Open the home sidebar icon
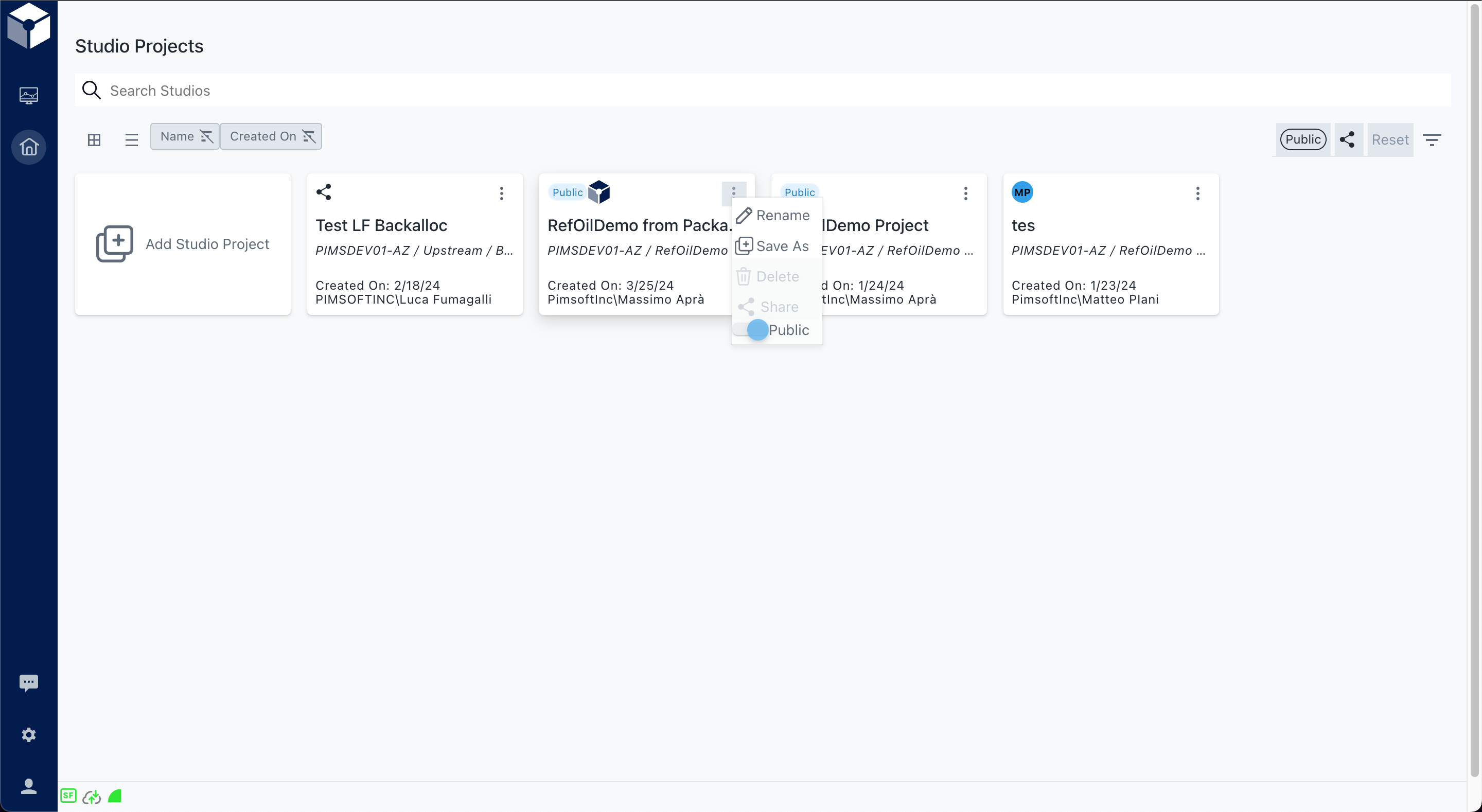This screenshot has width=1482, height=812. tap(29, 147)
